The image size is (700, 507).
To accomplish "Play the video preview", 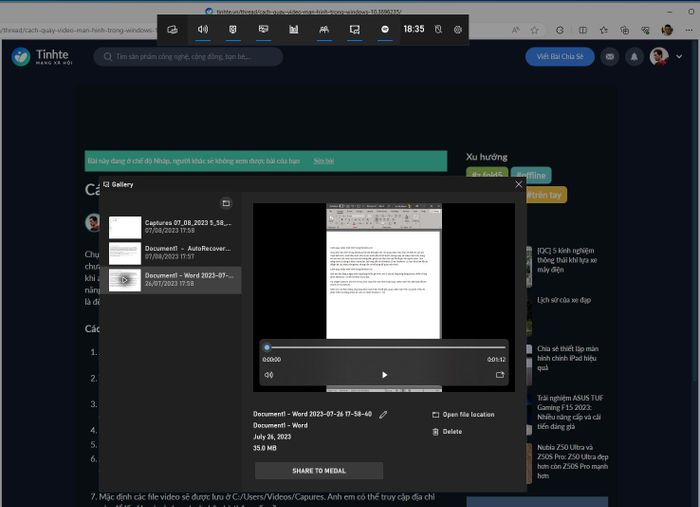I will [384, 375].
